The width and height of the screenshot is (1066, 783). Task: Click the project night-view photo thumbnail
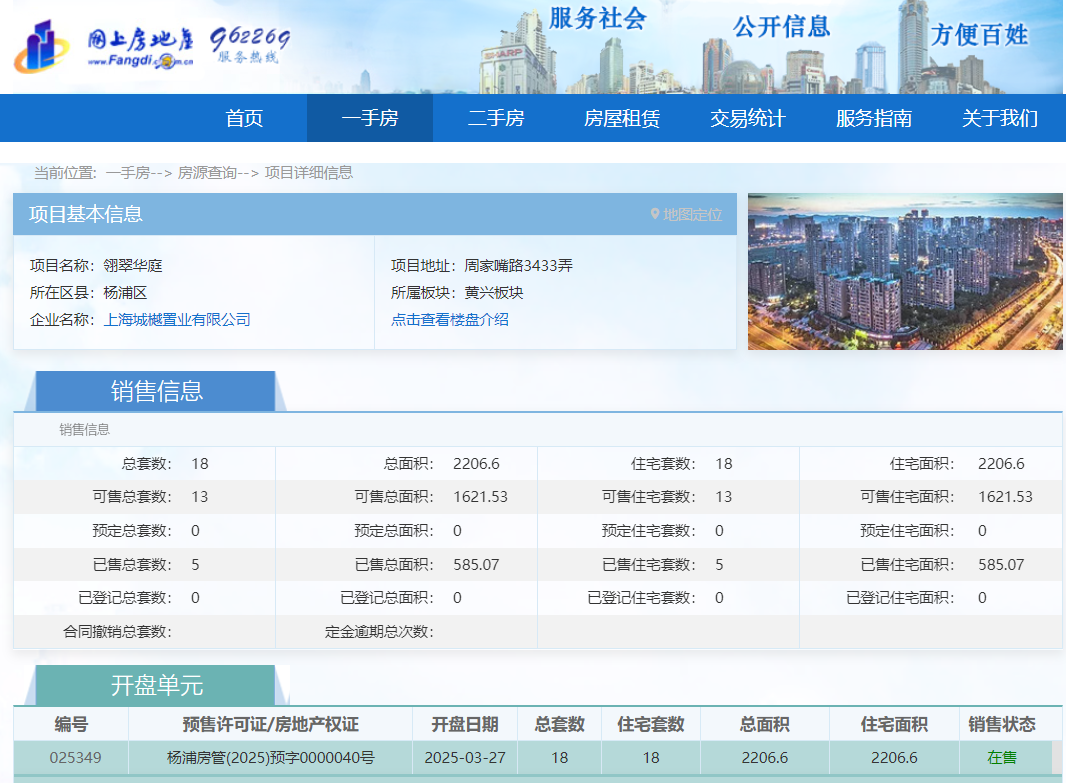tap(905, 271)
